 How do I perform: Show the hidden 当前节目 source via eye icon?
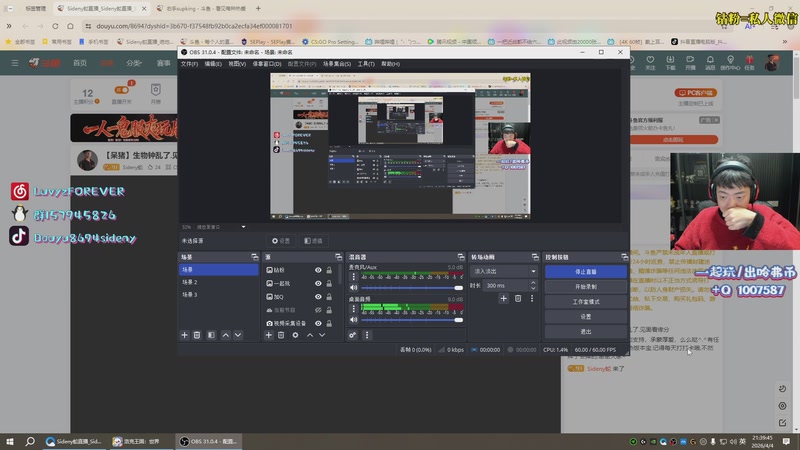click(x=318, y=310)
